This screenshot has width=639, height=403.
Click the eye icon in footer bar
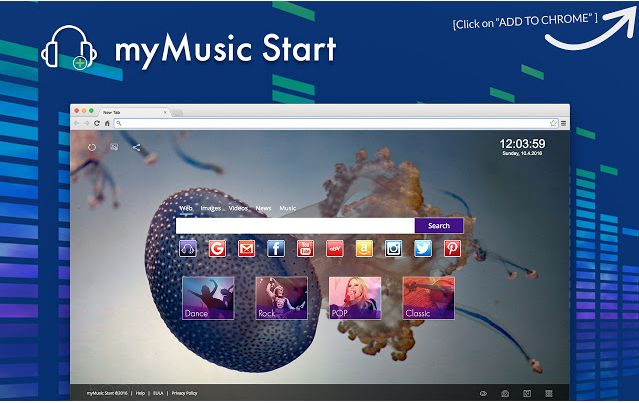tap(483, 394)
